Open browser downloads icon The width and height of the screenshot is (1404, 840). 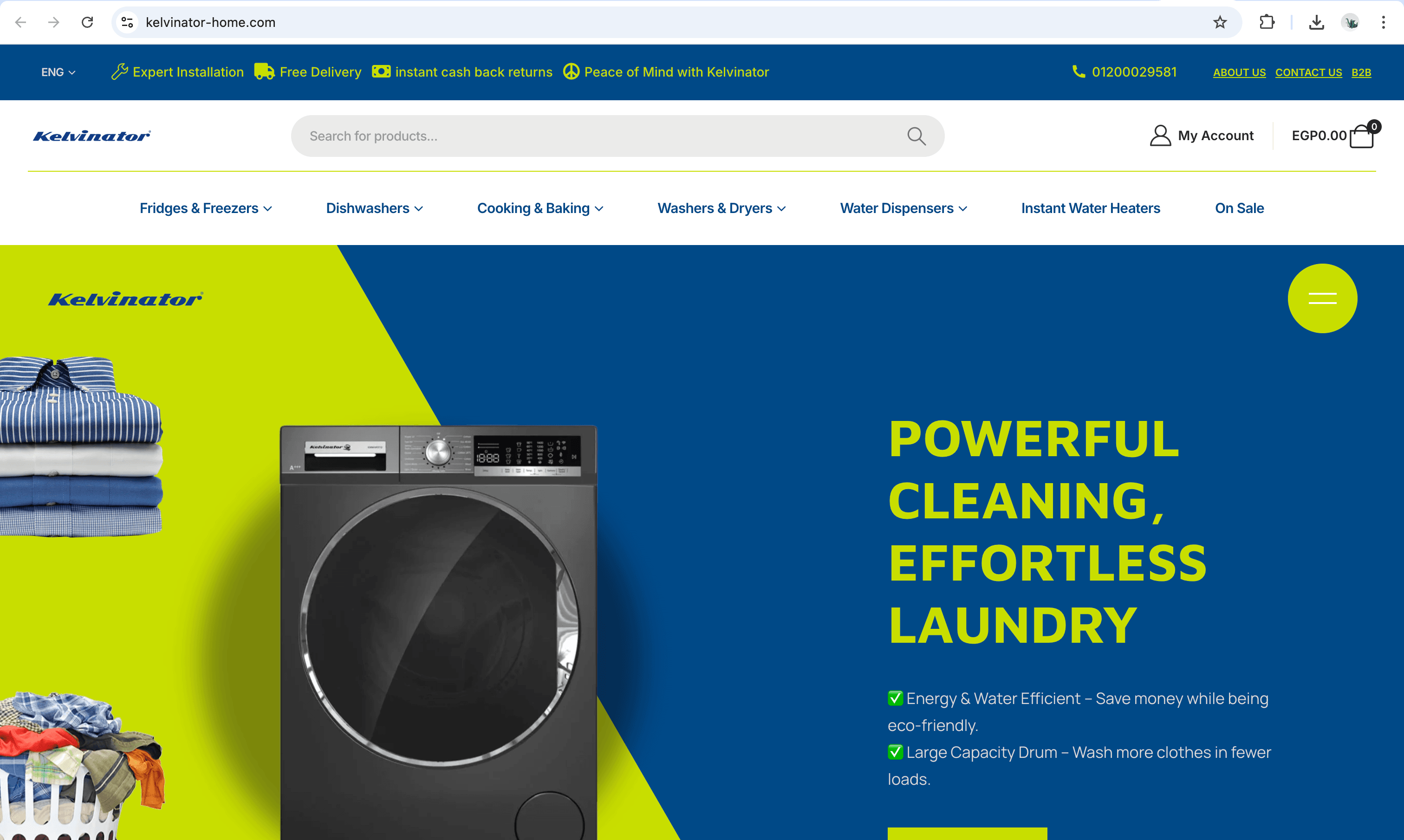[x=1316, y=23]
